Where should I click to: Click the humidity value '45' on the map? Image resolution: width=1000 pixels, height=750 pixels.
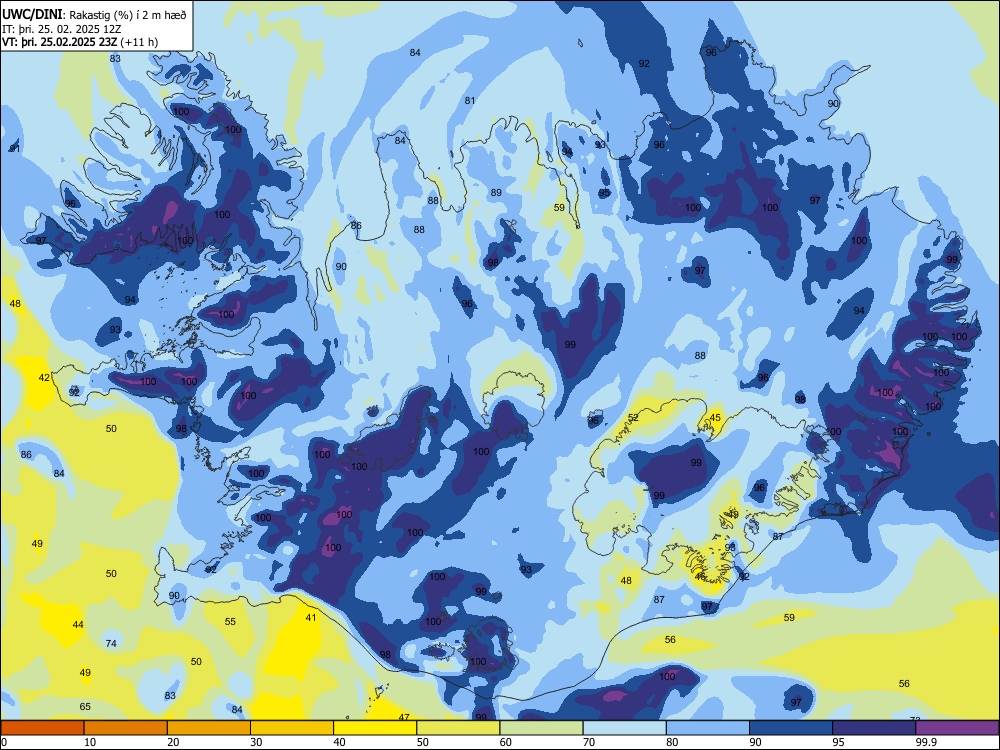coord(716,418)
